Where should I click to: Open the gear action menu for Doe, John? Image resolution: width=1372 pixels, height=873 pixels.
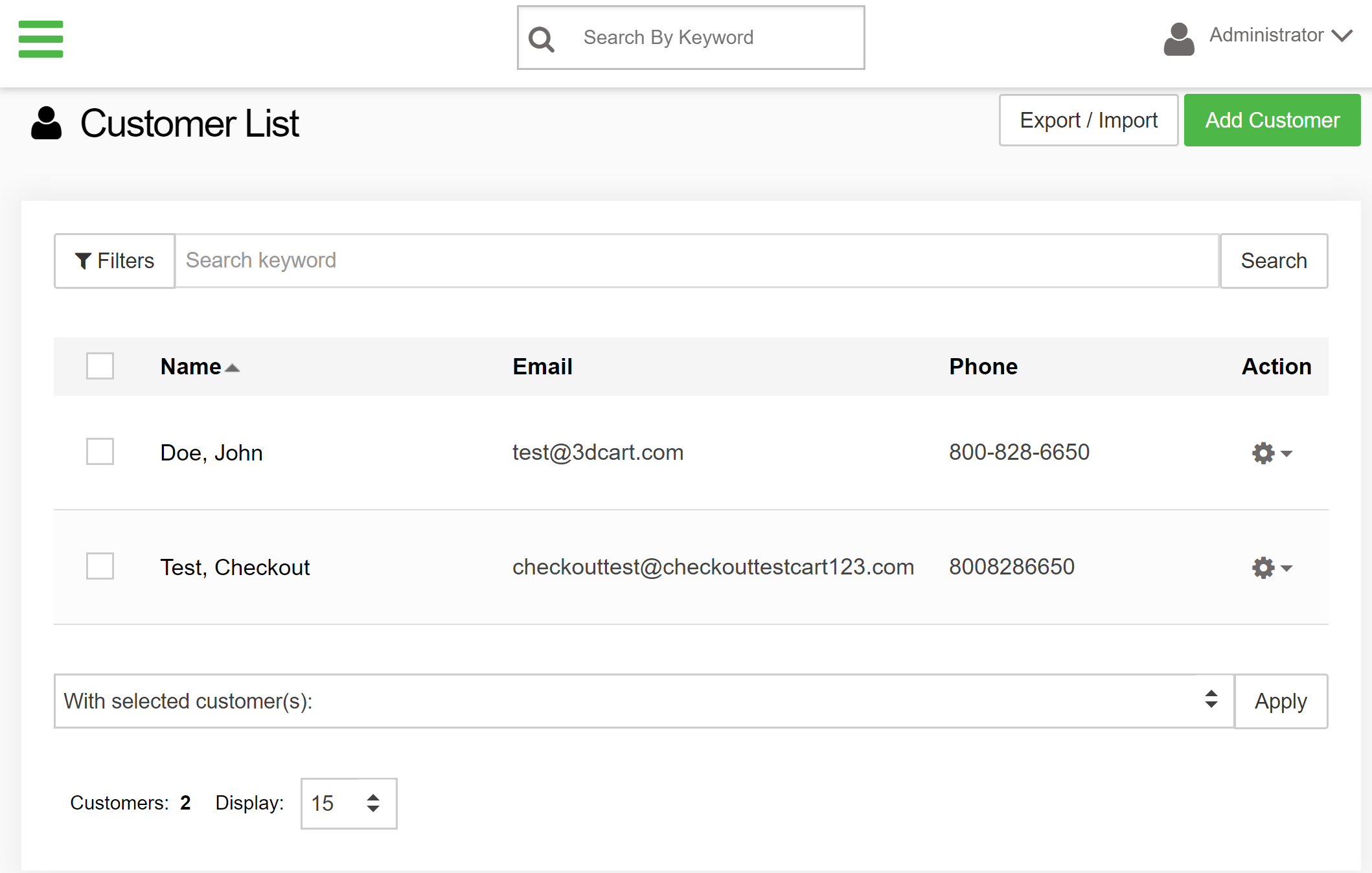[1262, 452]
